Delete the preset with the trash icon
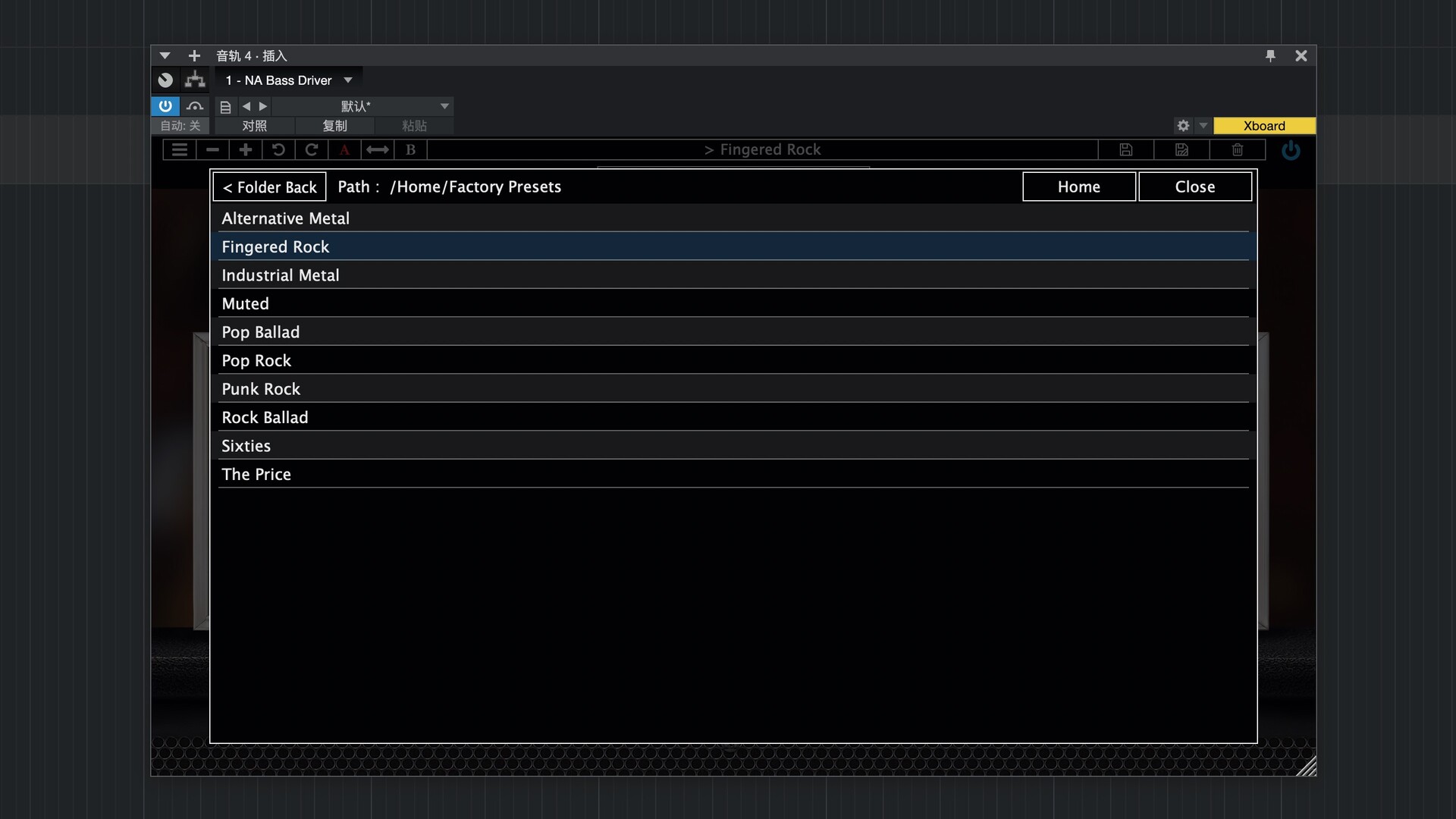Image resolution: width=1456 pixels, height=819 pixels. (x=1238, y=149)
